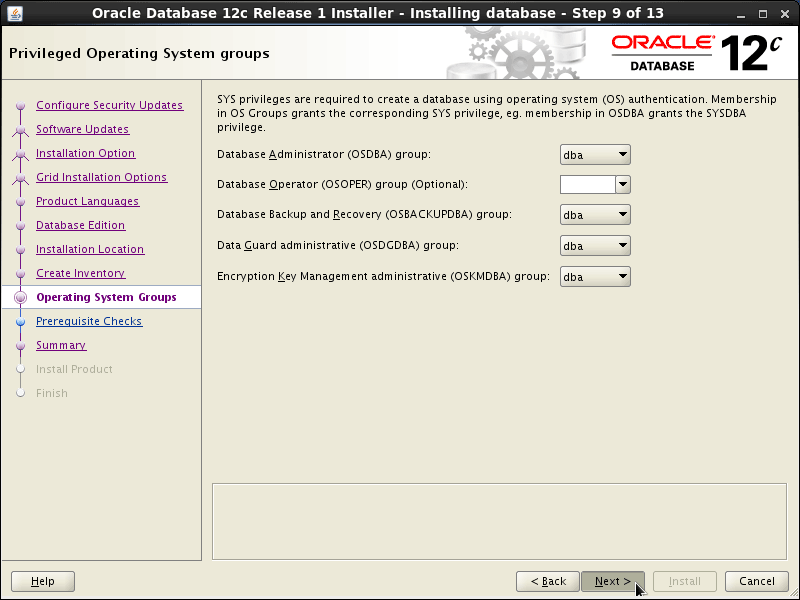Click the Data Guard administrative (OSDGDBA) label
Image resolution: width=800 pixels, height=600 pixels.
(x=338, y=245)
